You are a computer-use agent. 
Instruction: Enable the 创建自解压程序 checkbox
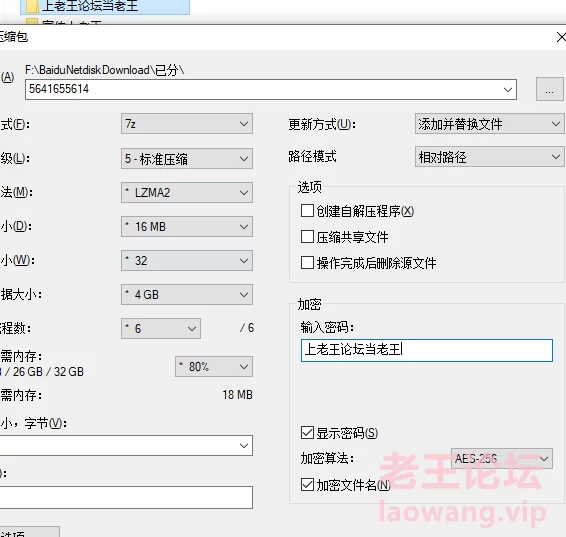(307, 211)
